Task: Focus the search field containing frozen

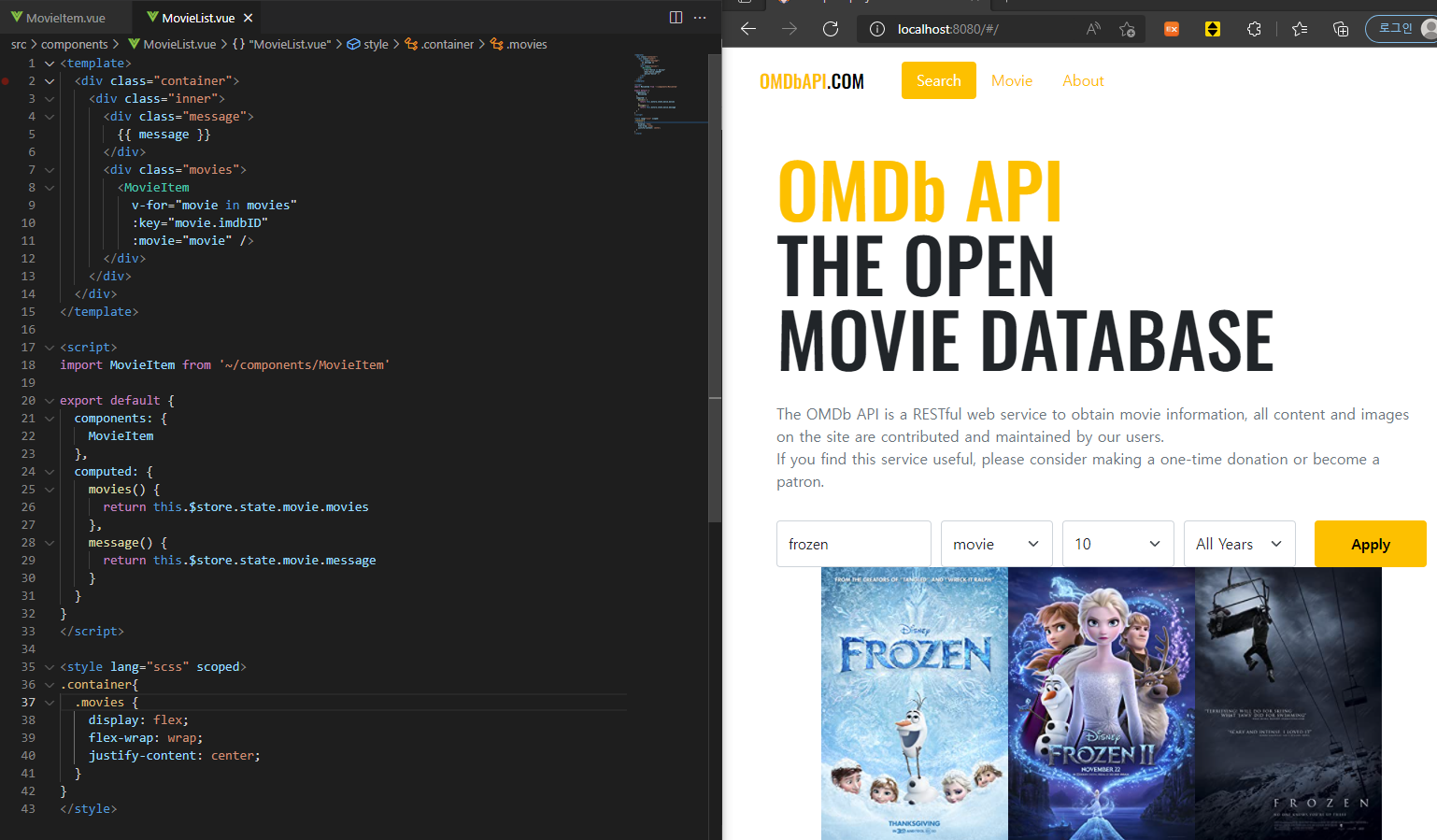Action: point(854,544)
